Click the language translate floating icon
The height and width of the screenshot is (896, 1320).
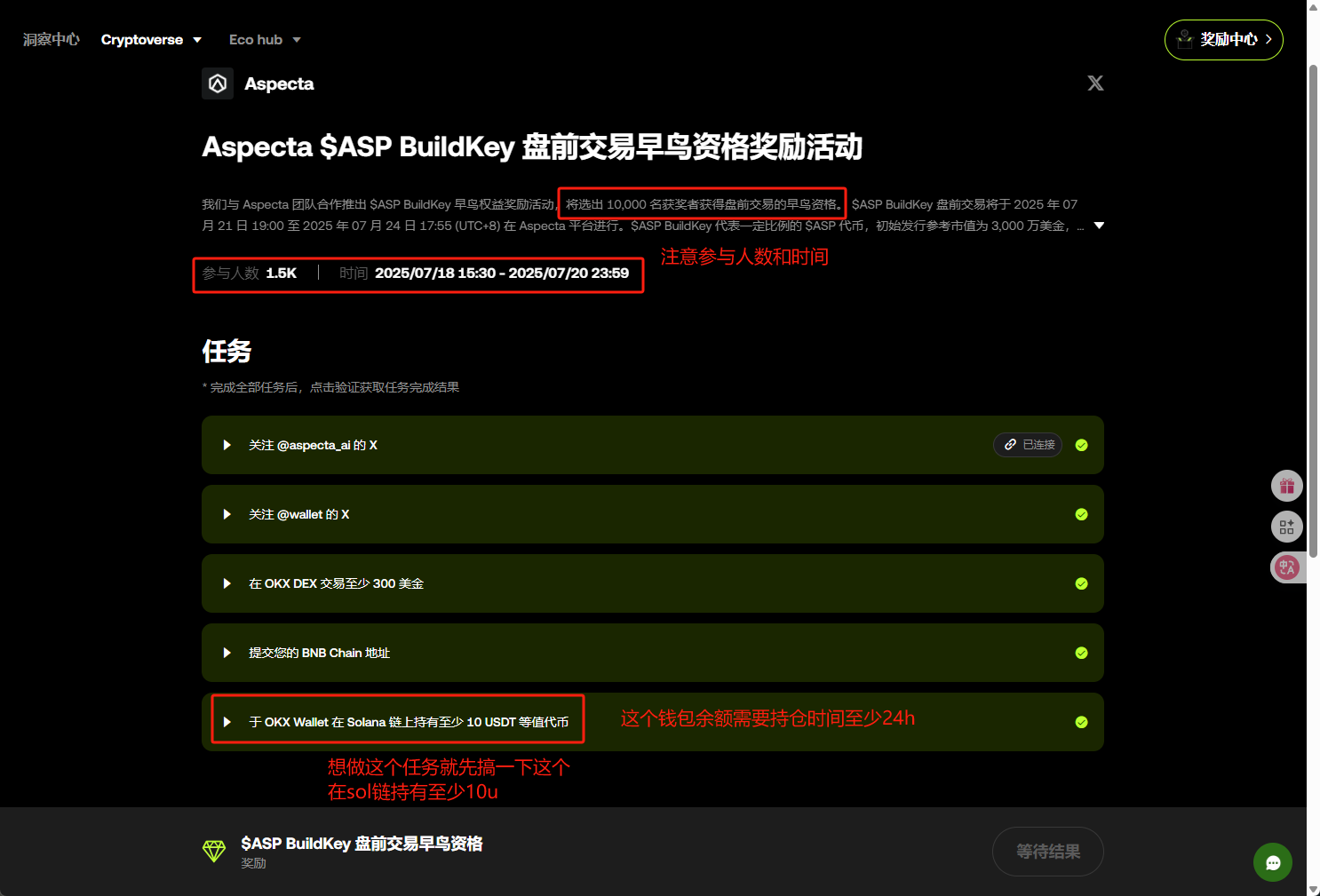tap(1287, 567)
